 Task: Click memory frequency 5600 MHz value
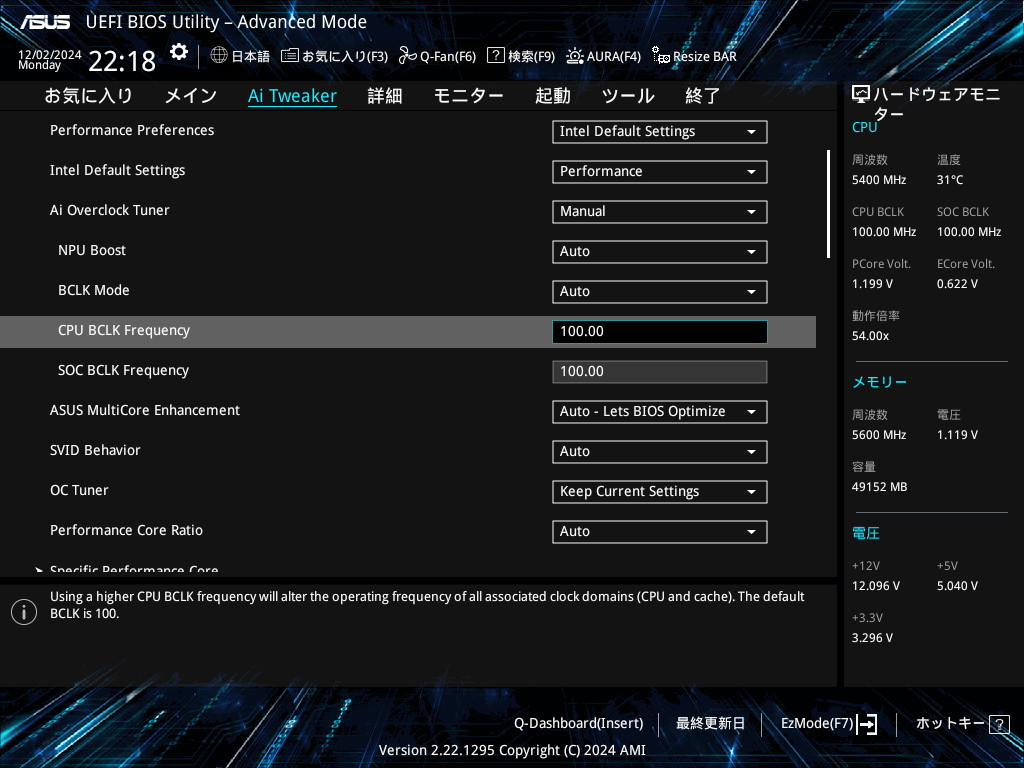pyautogui.click(x=879, y=434)
